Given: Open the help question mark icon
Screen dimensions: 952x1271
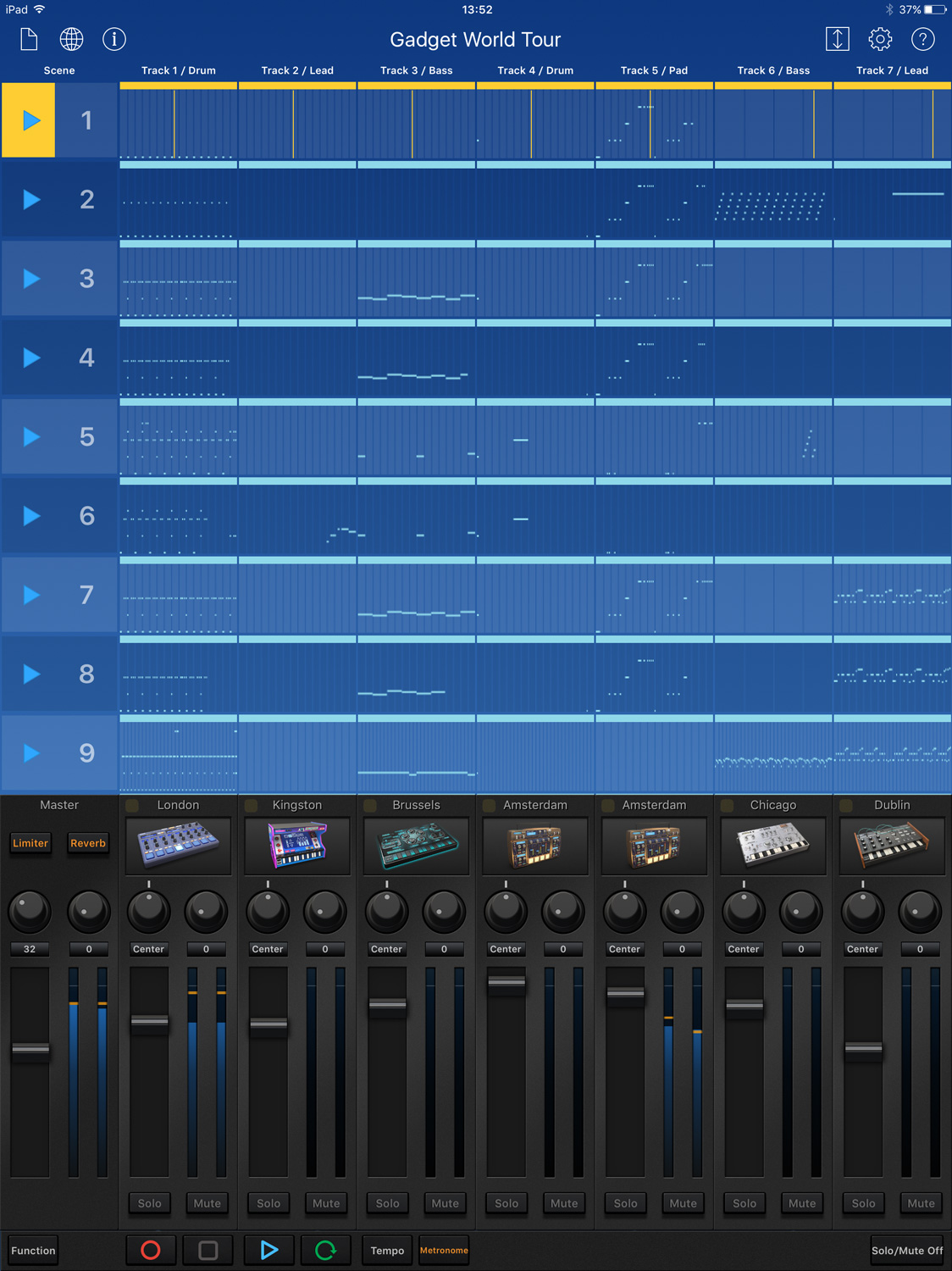Looking at the screenshot, I should (x=922, y=39).
